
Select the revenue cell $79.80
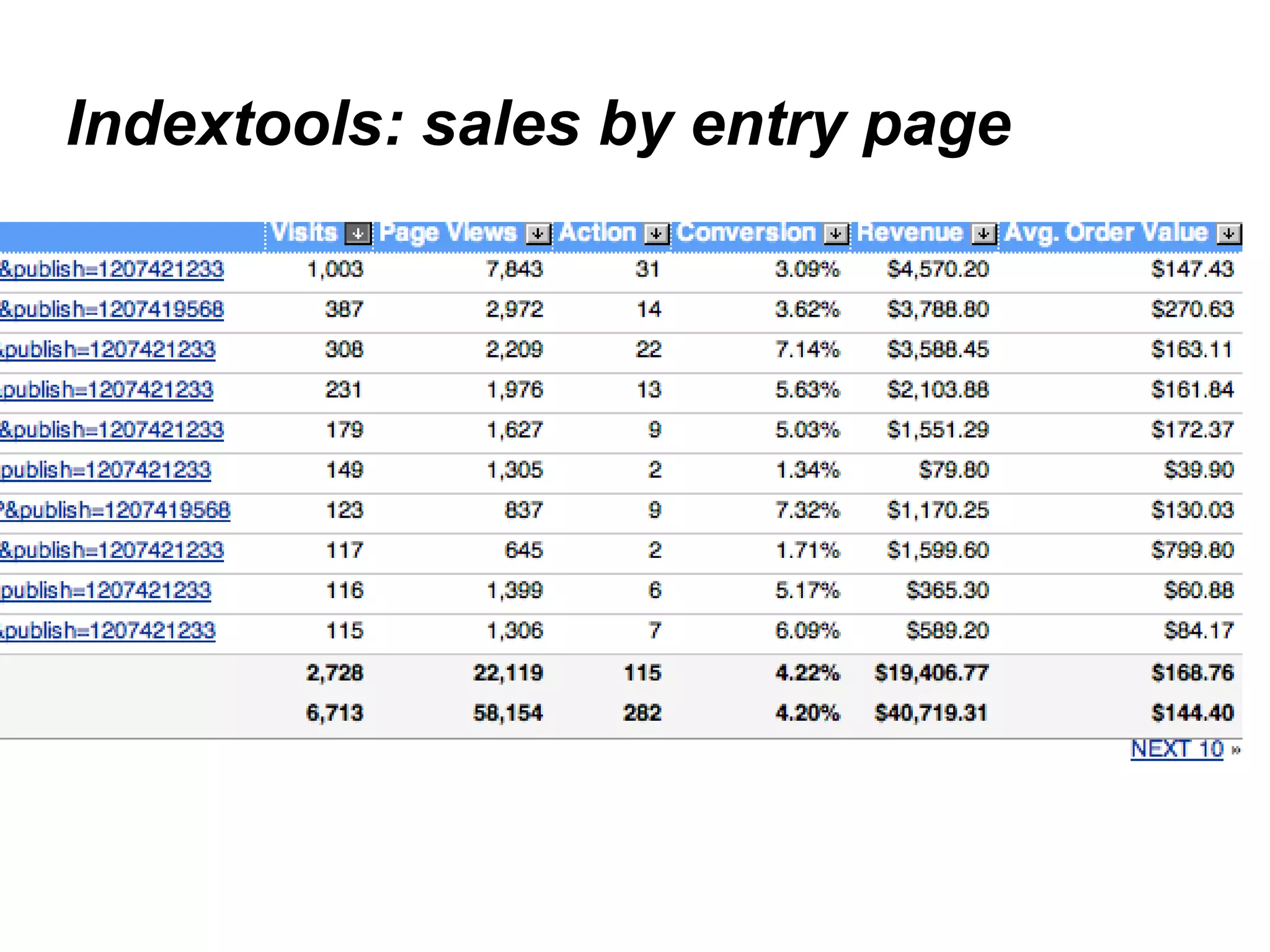coord(954,470)
